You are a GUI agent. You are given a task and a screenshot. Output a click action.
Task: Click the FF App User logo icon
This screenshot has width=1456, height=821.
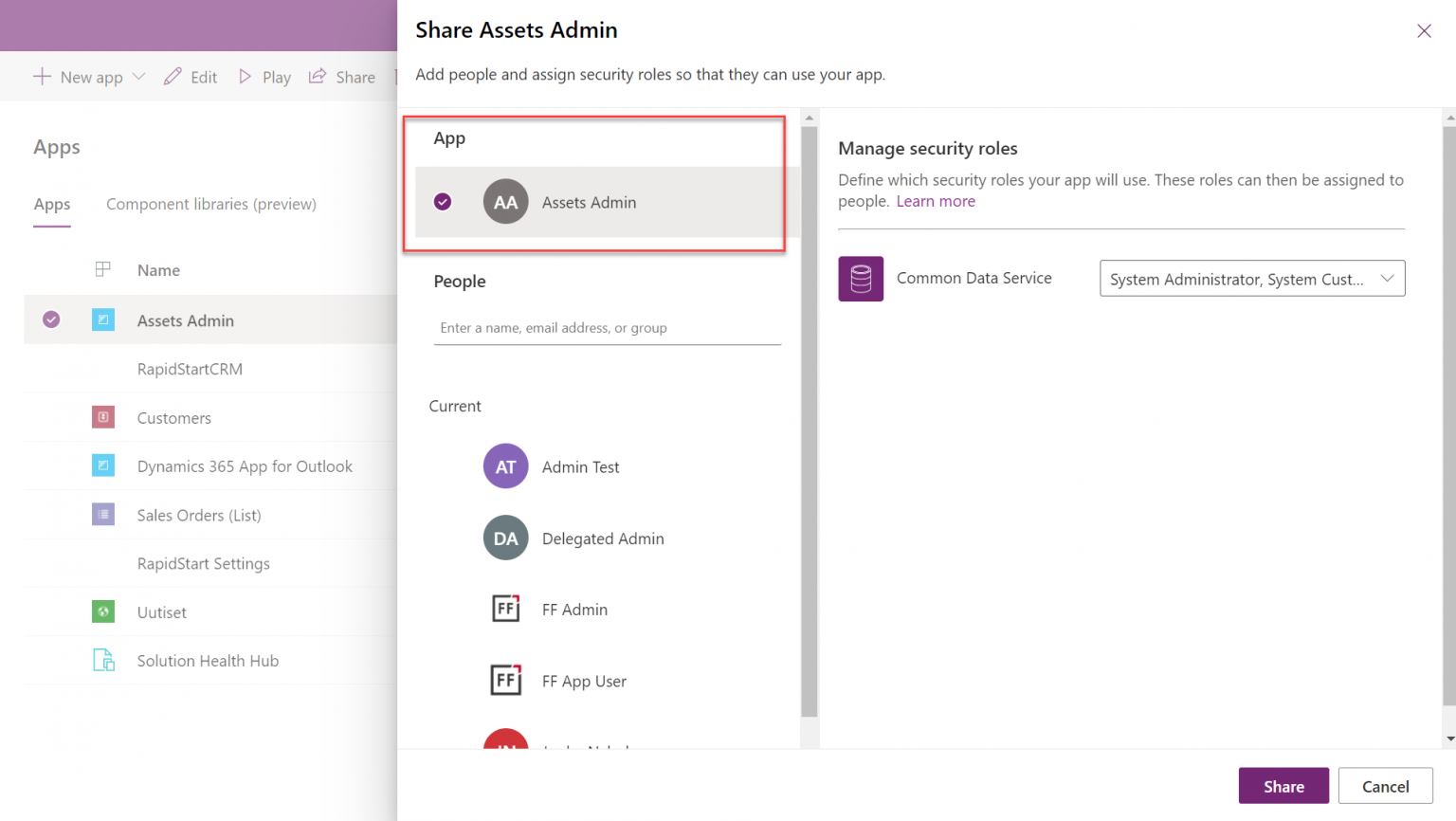click(505, 680)
